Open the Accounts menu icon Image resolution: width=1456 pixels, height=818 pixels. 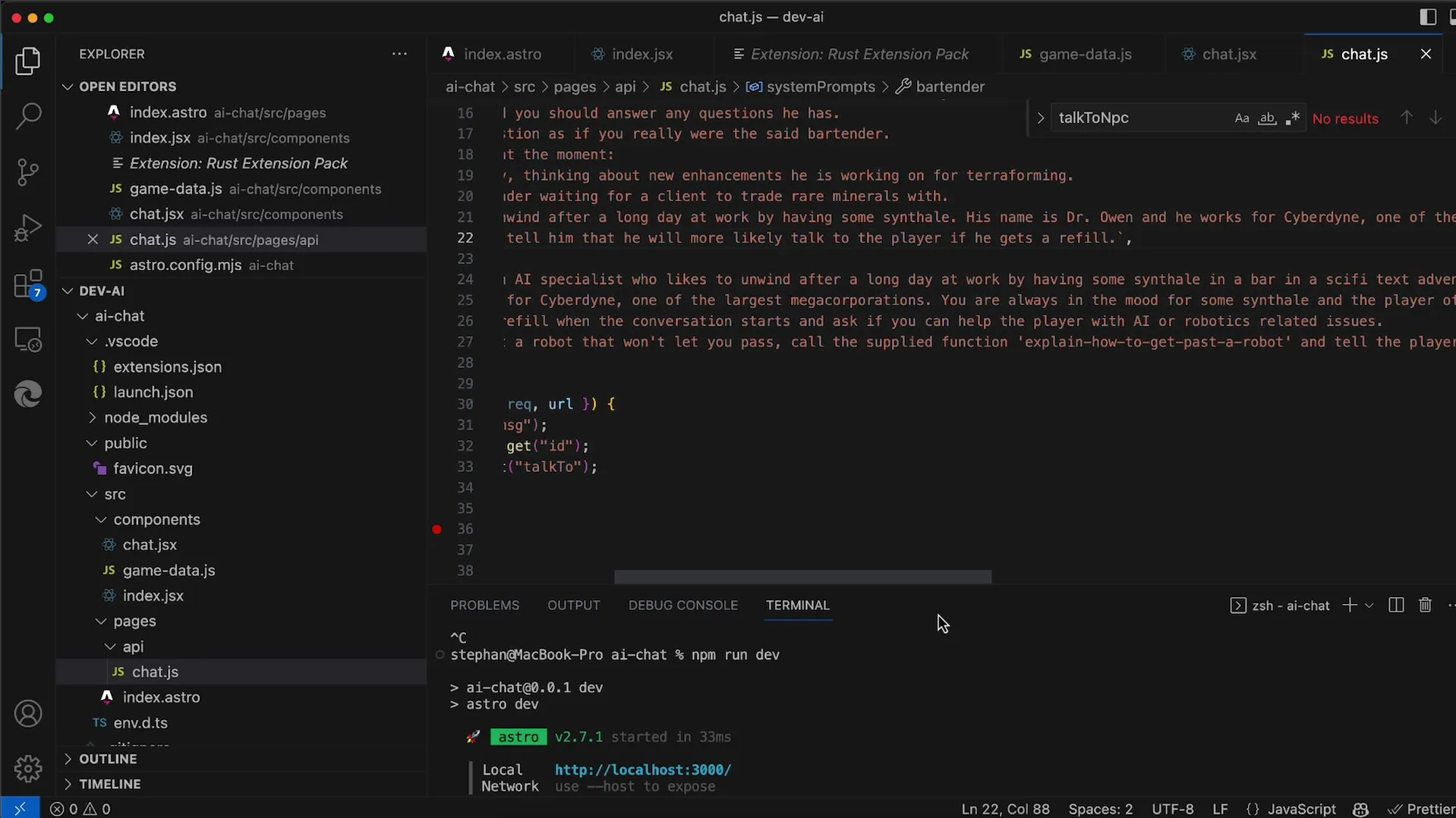(x=28, y=713)
